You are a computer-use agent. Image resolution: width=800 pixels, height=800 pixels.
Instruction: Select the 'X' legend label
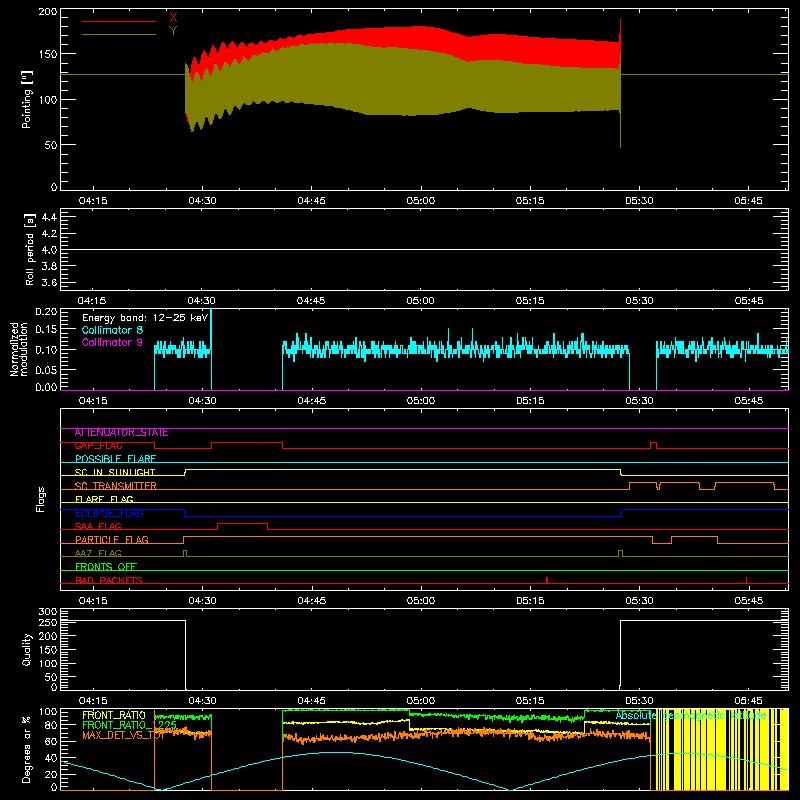tap(173, 17)
